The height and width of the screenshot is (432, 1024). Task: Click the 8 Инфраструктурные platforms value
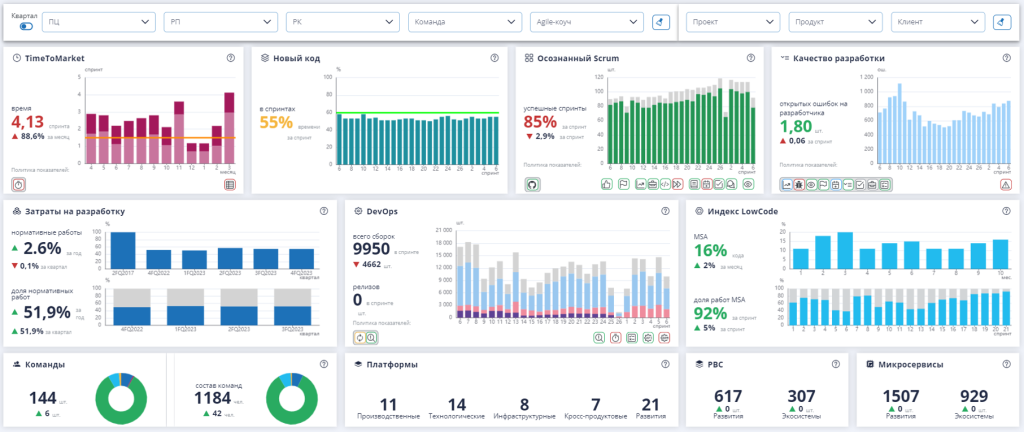click(x=524, y=405)
